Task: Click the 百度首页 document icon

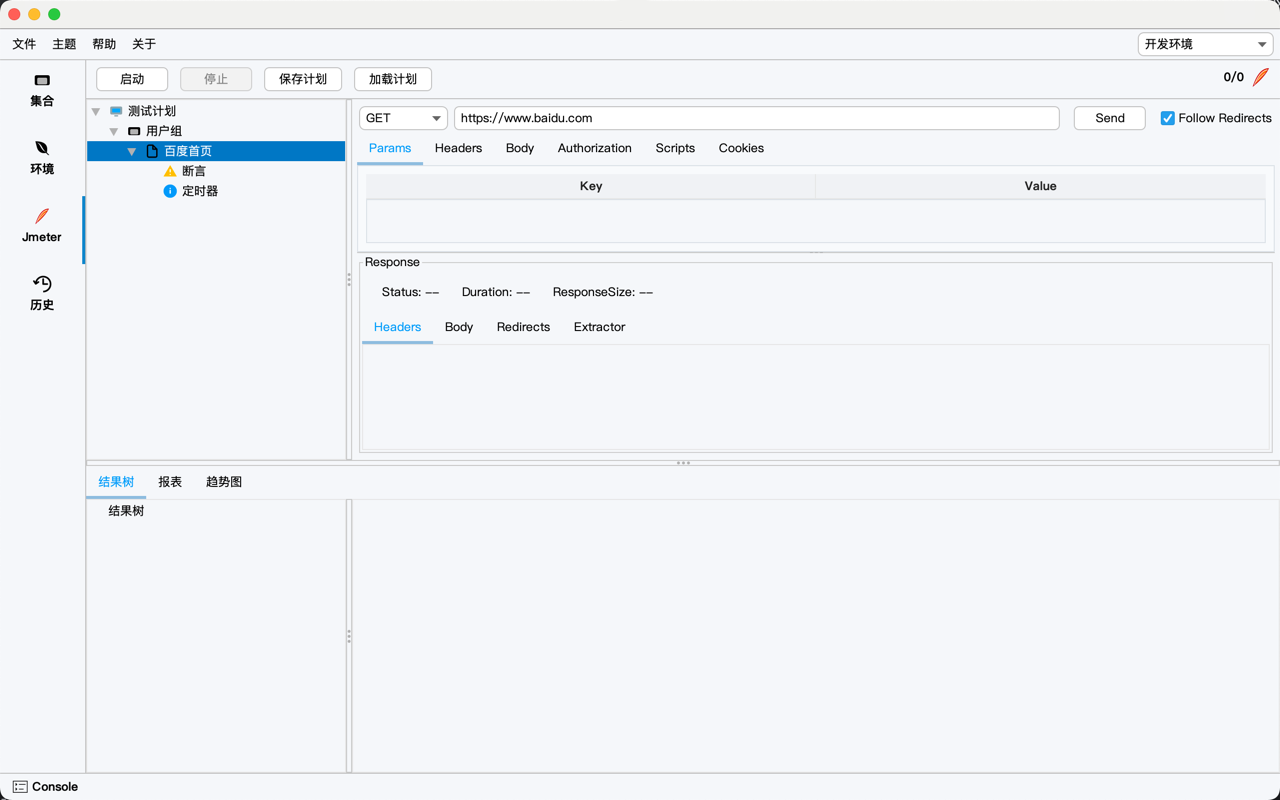Action: [x=152, y=151]
